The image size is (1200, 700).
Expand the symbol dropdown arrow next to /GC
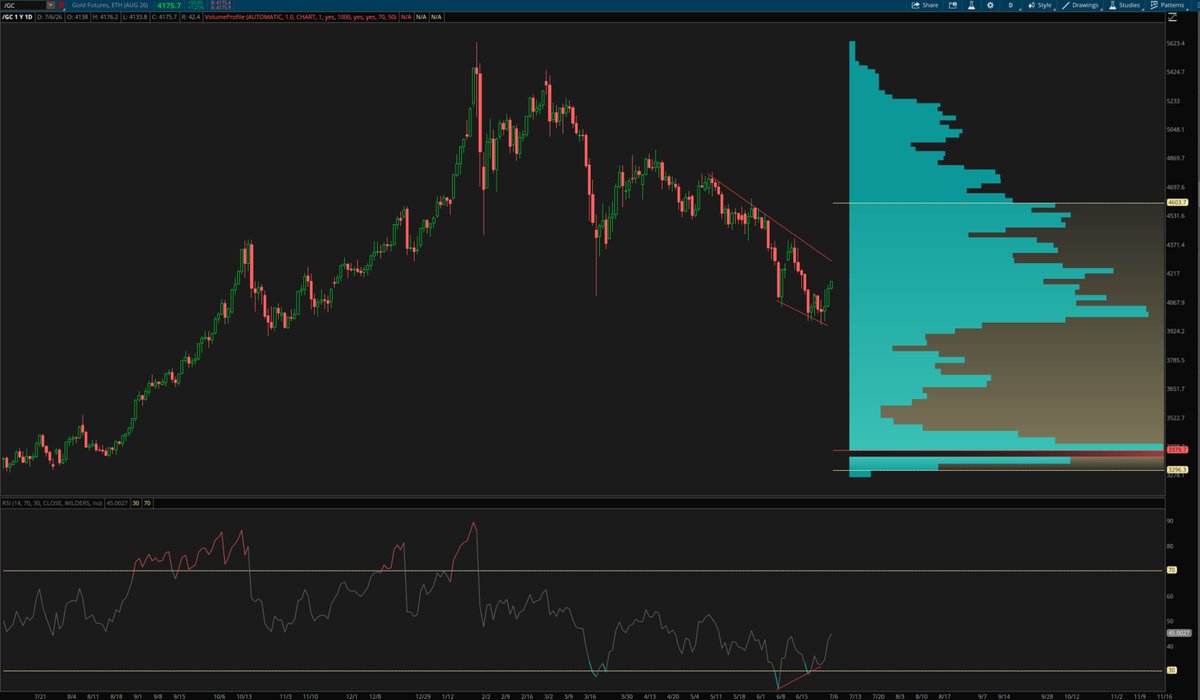pos(51,5)
